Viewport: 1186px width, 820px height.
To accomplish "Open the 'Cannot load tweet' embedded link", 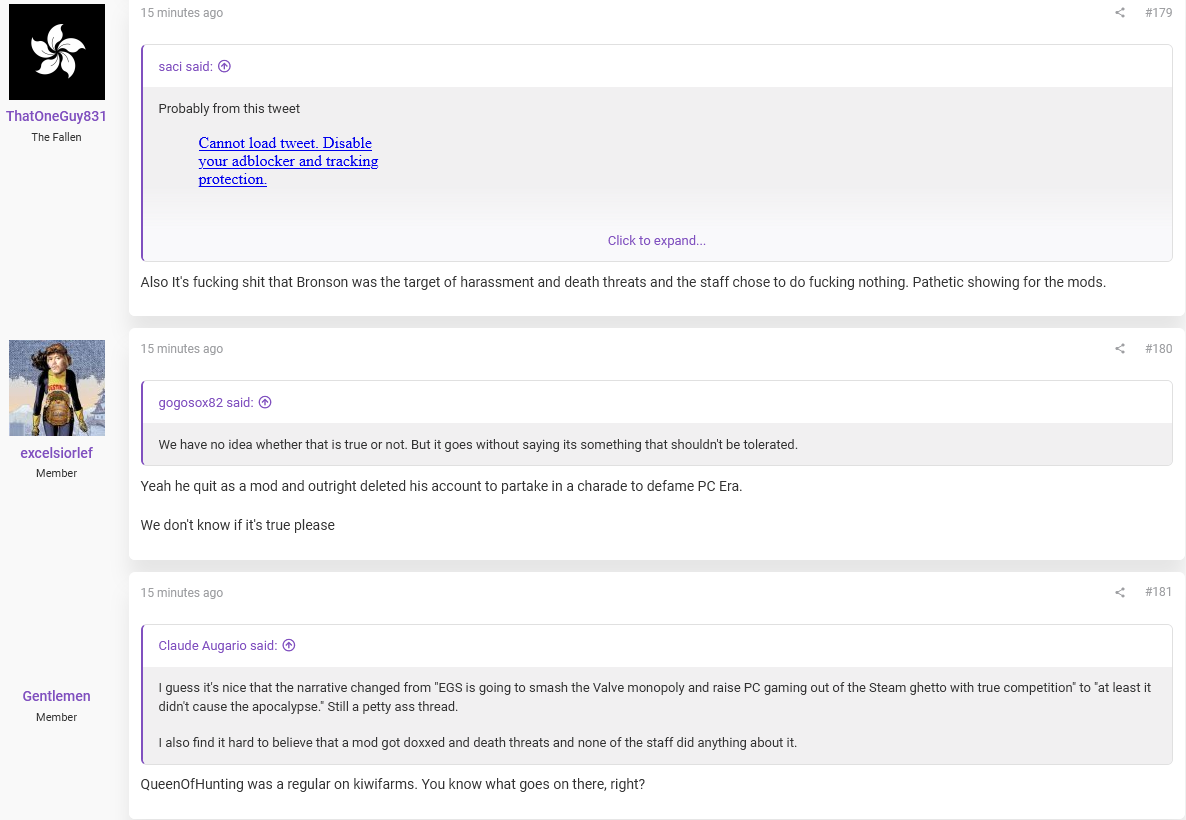I will (x=288, y=161).
